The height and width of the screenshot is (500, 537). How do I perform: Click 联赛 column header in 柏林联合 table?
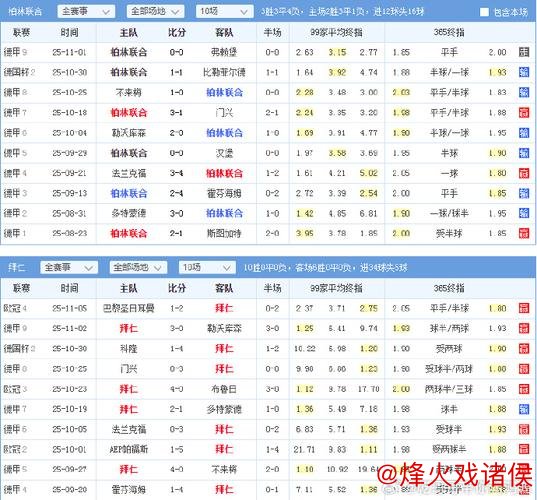(x=21, y=33)
